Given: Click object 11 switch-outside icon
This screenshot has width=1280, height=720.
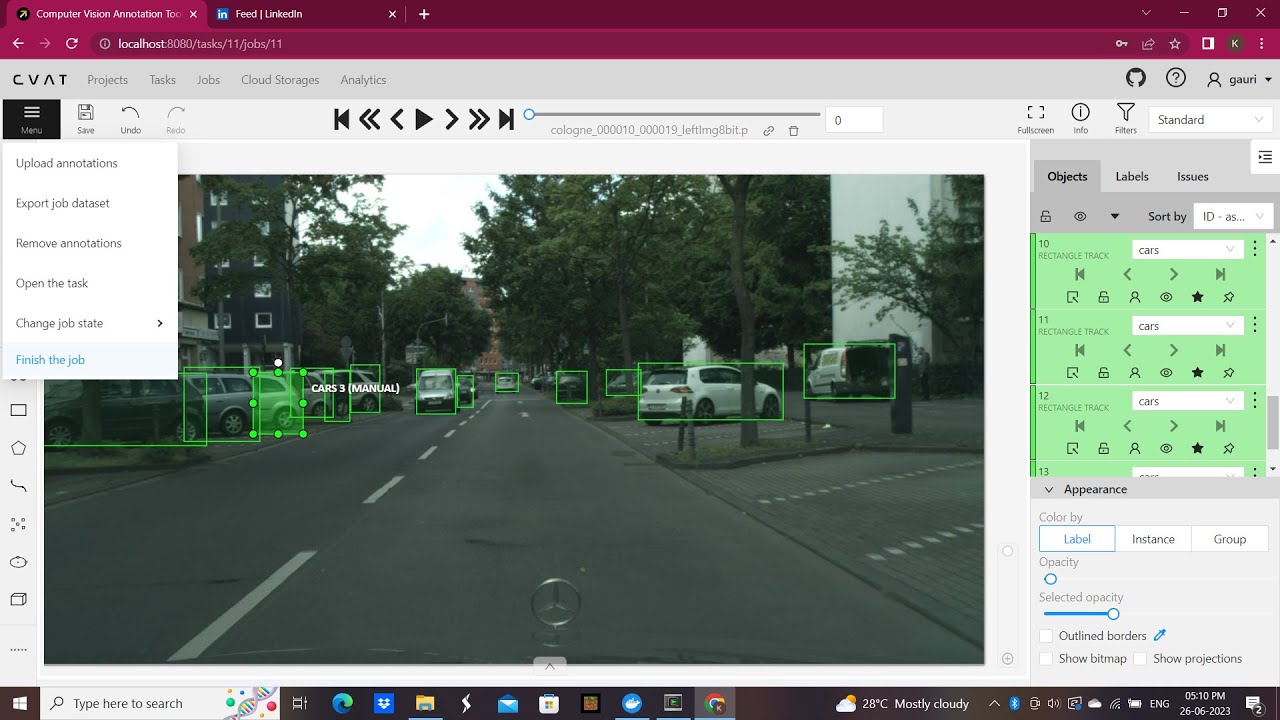Looking at the screenshot, I should click(x=1072, y=373).
